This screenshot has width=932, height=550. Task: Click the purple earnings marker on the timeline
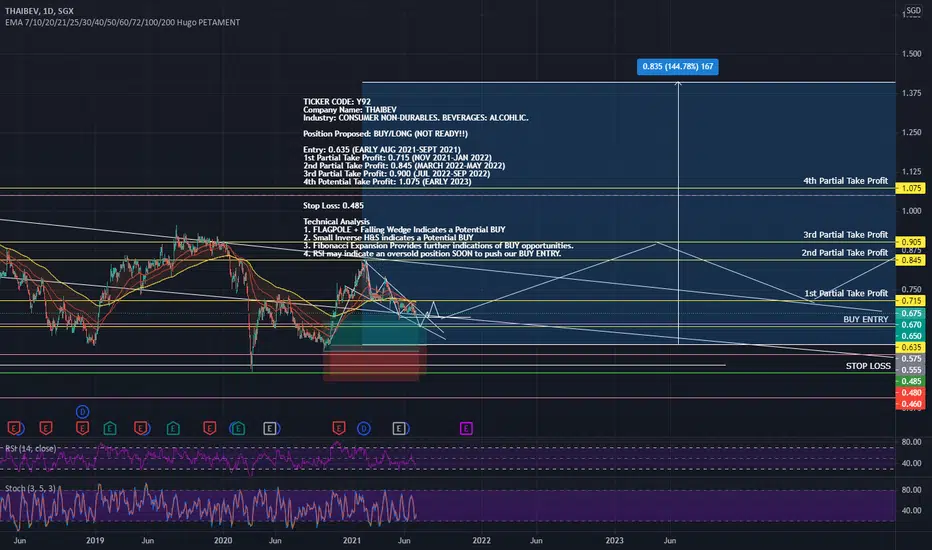[466, 428]
